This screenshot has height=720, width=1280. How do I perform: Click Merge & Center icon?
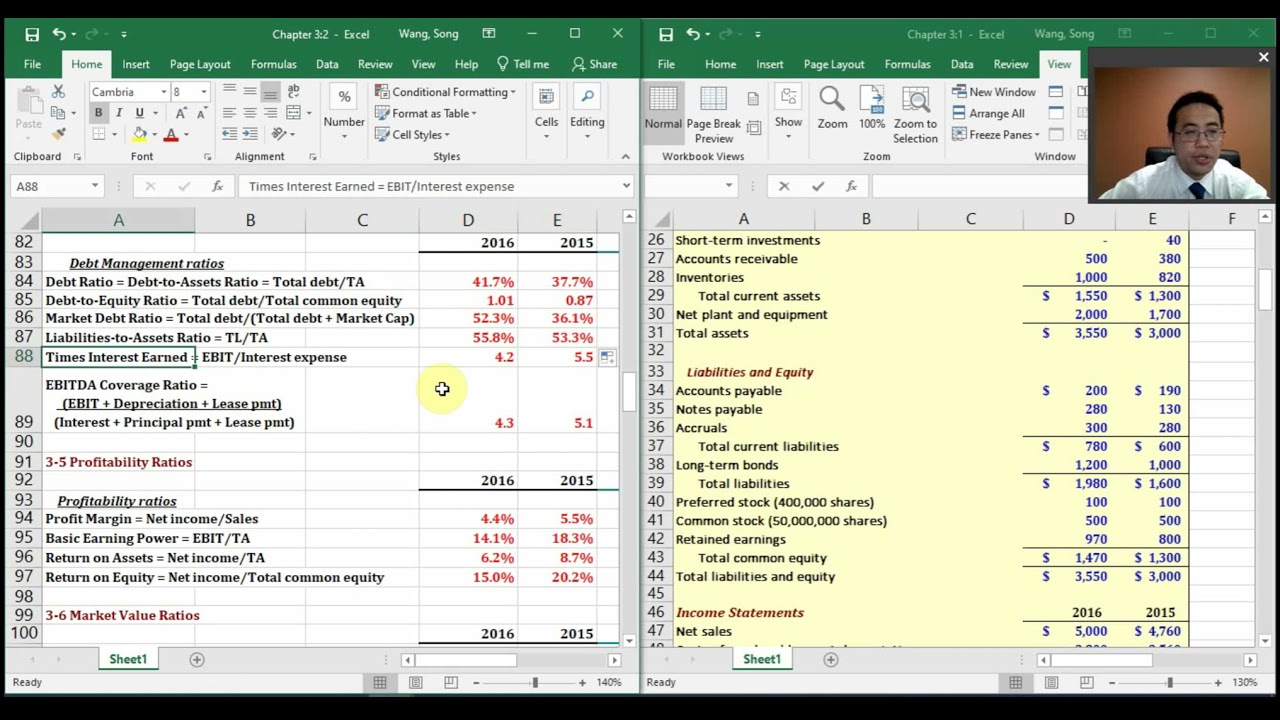[294, 113]
